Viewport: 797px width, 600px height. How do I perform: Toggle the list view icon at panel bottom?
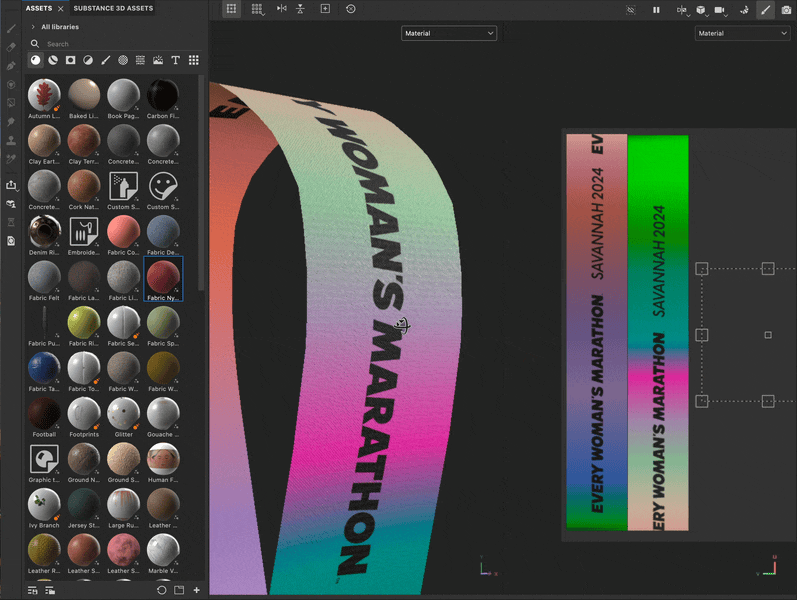(50, 590)
